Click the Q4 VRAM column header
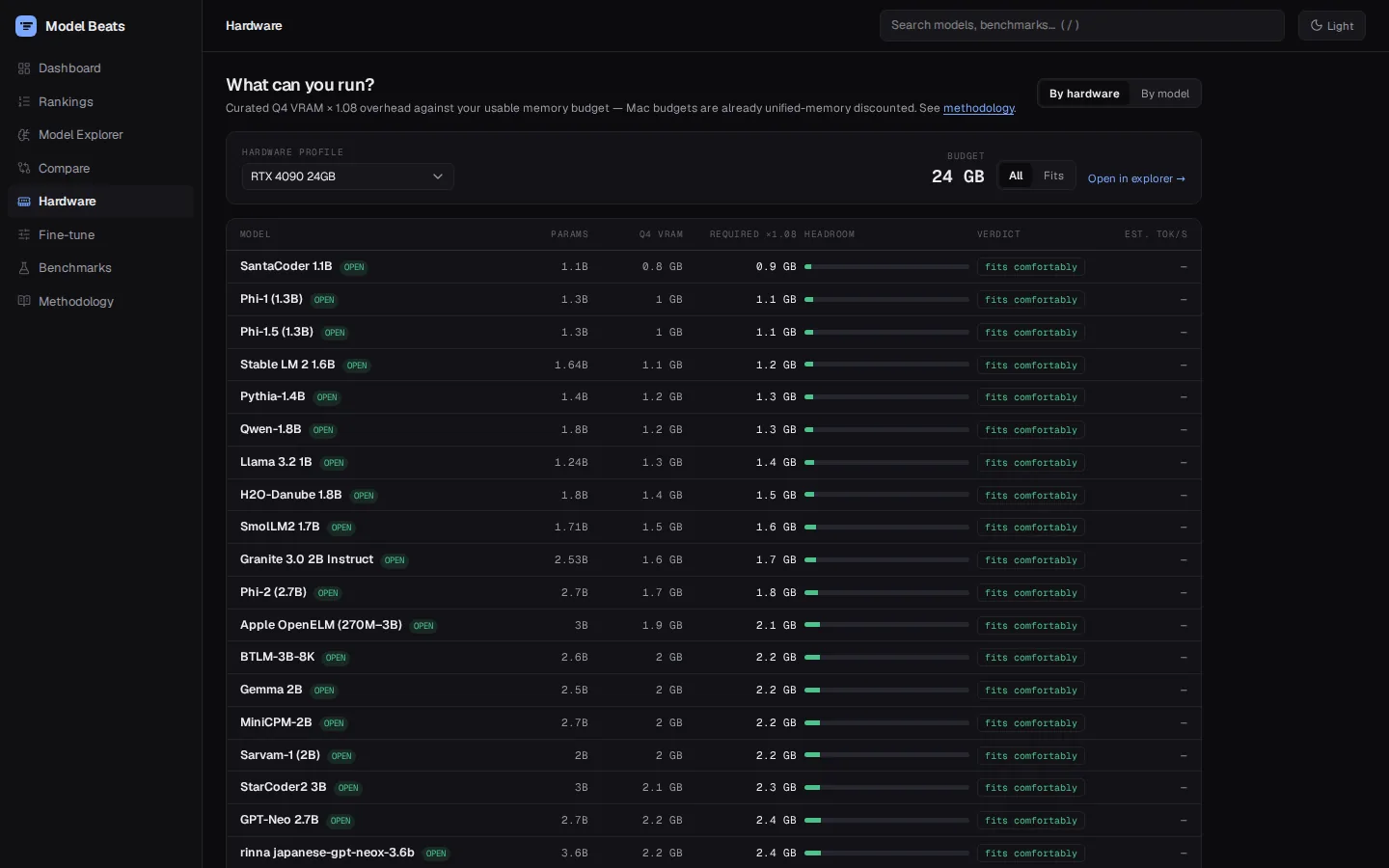The height and width of the screenshot is (868, 1389). (661, 234)
